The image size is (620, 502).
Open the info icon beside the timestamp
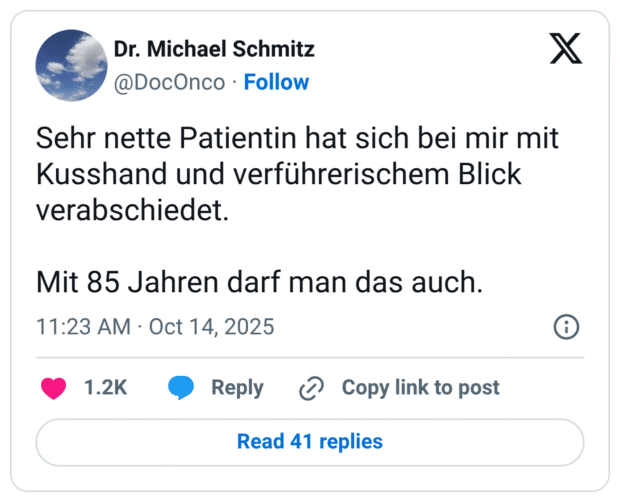click(x=566, y=327)
